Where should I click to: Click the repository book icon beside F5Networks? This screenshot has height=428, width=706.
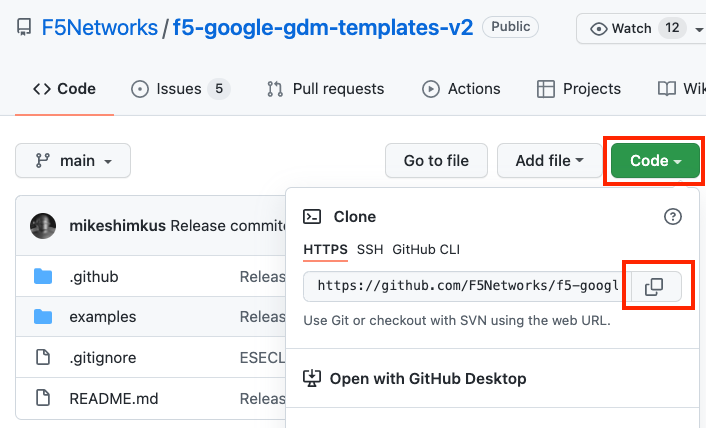(x=23, y=28)
